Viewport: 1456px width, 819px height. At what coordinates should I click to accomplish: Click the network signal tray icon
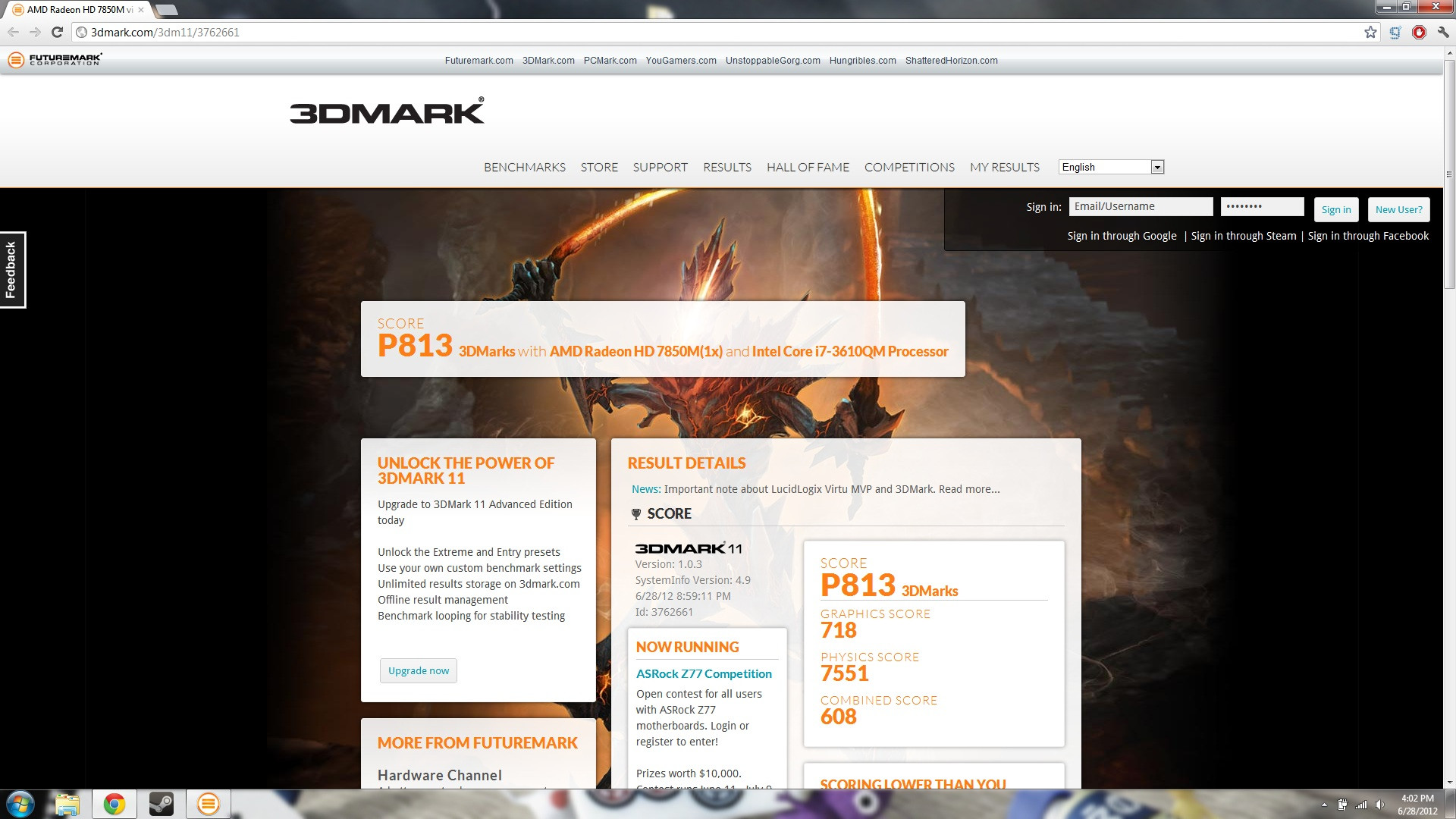click(1361, 805)
